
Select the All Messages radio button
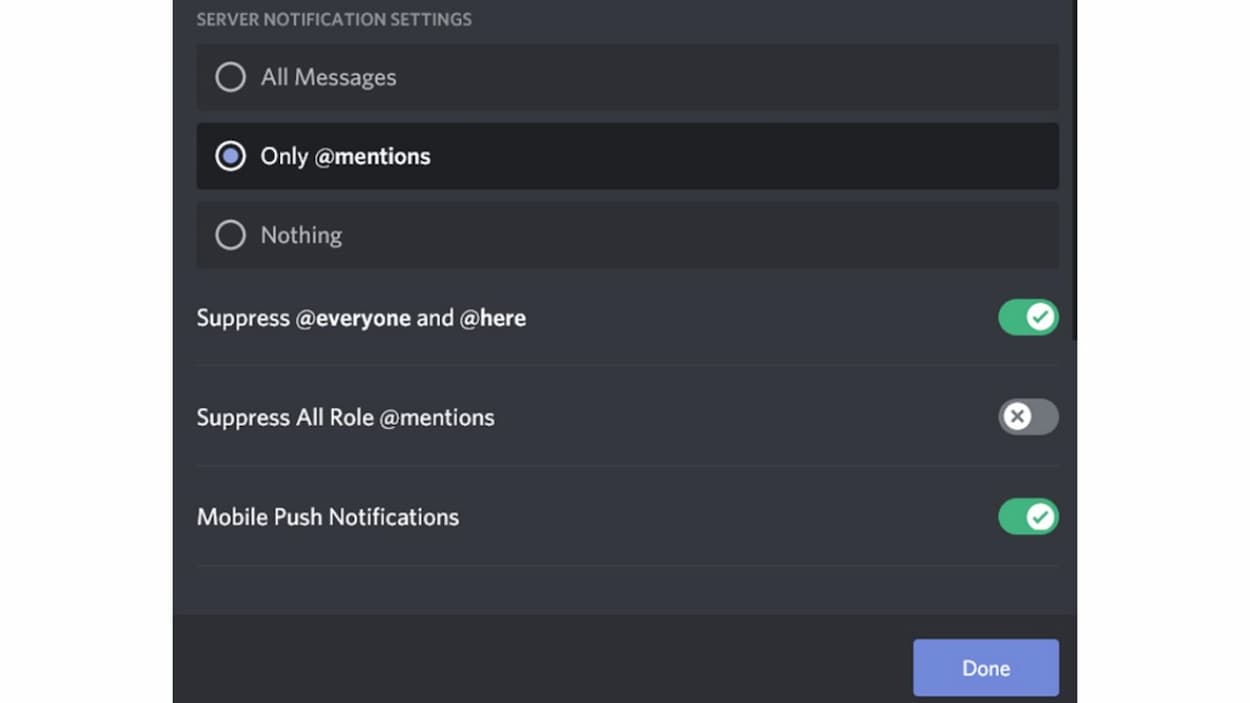pos(231,77)
